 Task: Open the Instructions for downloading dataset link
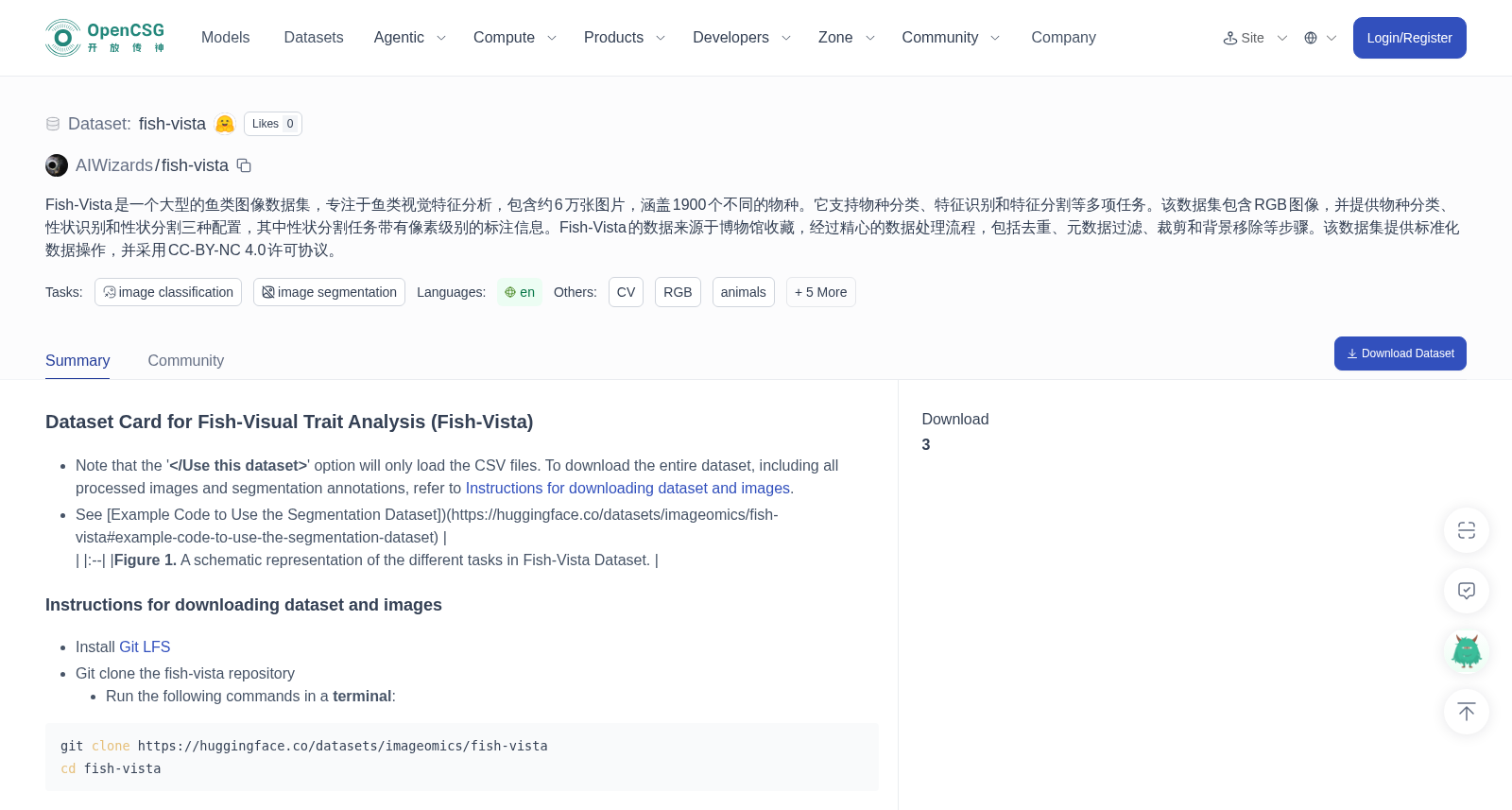click(629, 488)
